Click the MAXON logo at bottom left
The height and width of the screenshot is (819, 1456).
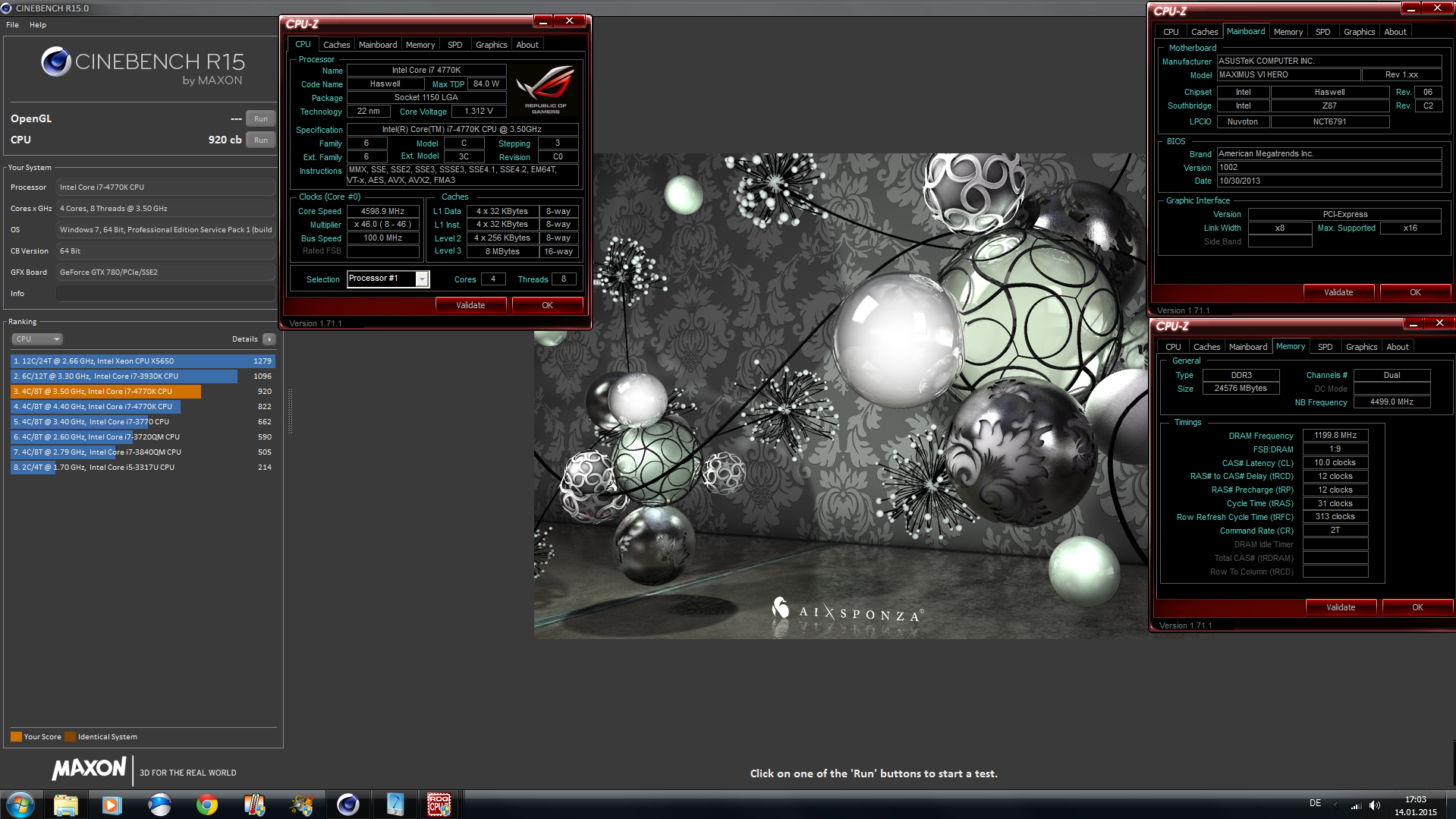89,769
